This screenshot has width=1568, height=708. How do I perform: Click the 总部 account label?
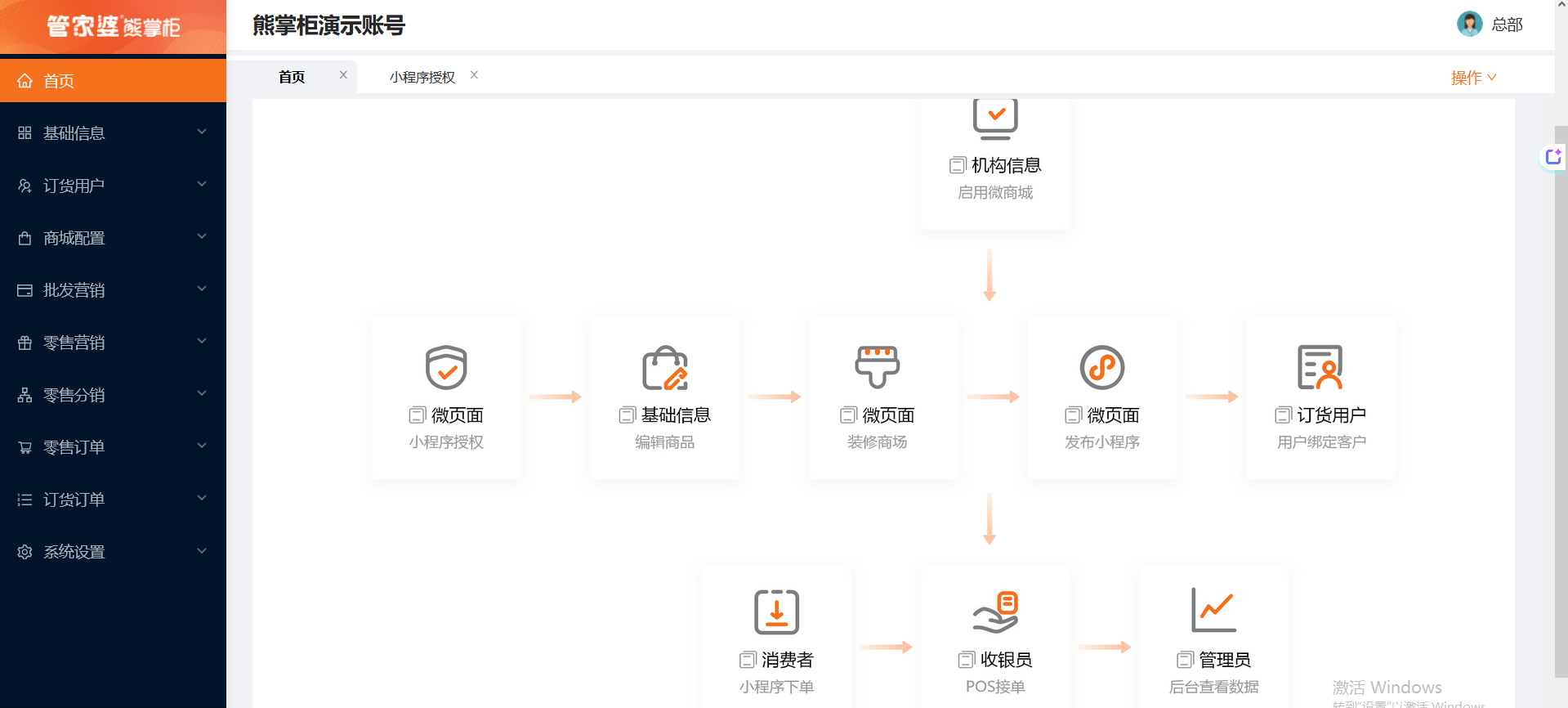tap(1507, 25)
